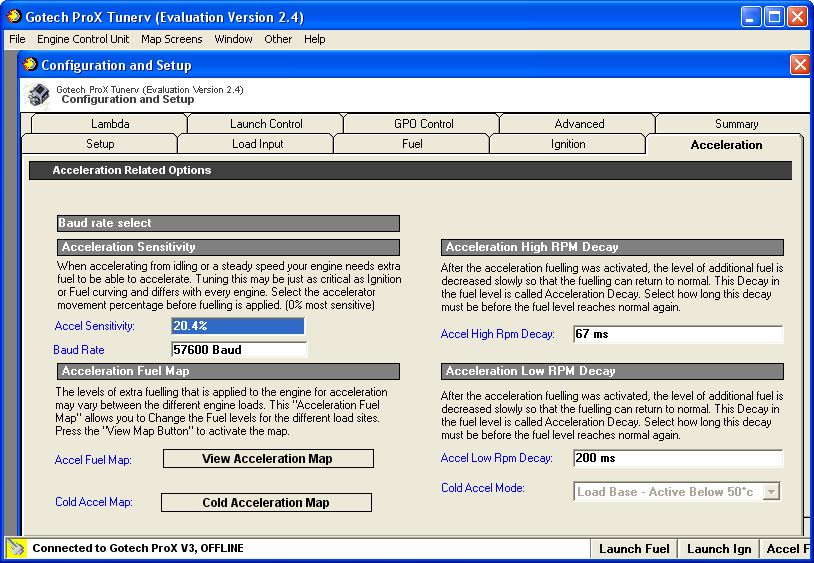Click the Accel High Rpm Decay field
Viewport: 814px width, 563px height.
pos(677,334)
